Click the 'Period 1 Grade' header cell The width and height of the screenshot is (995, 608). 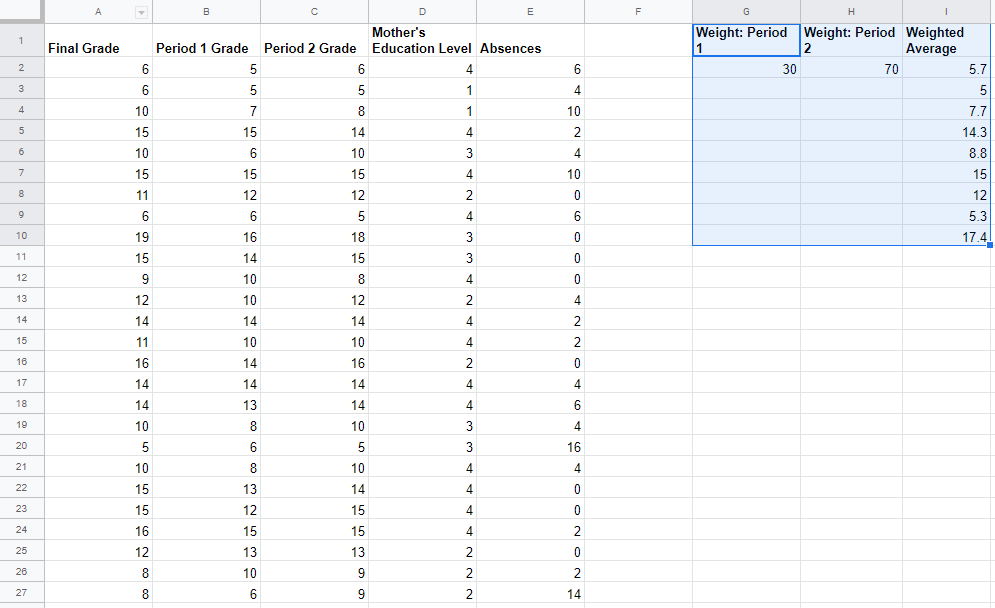[x=206, y=41]
